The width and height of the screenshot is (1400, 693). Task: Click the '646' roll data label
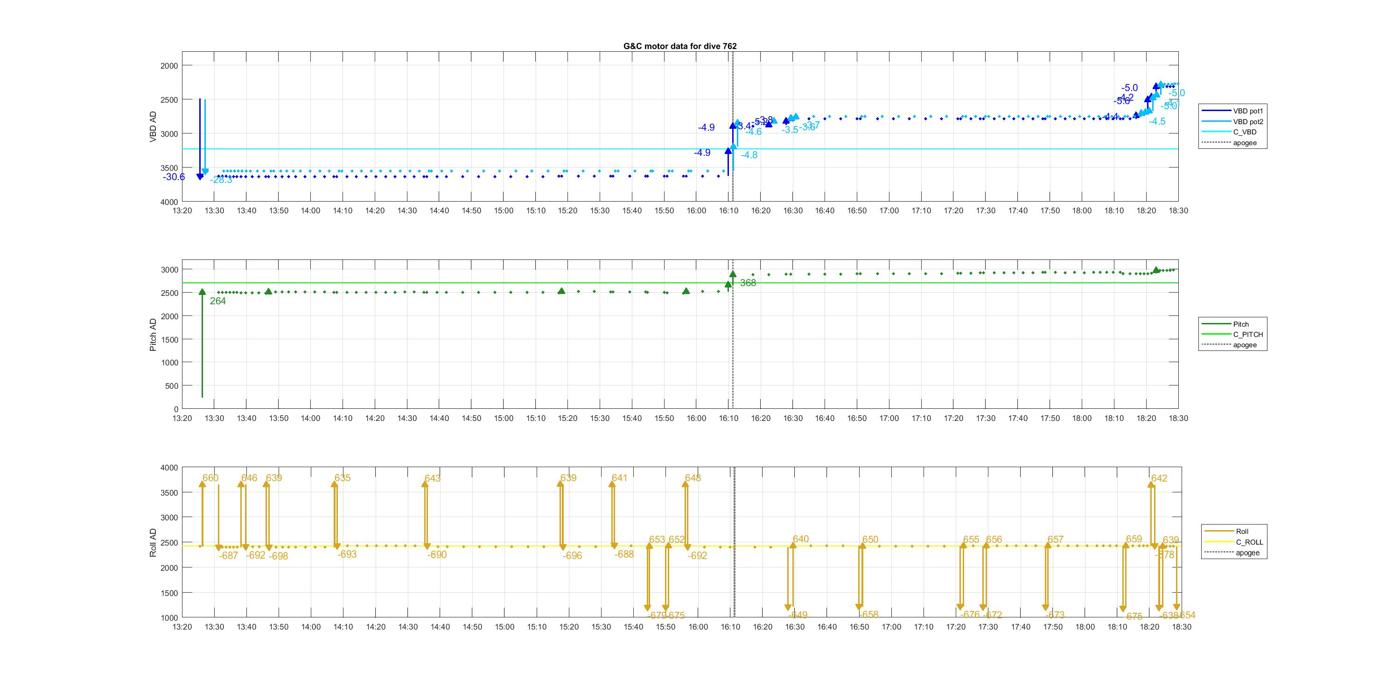(x=249, y=478)
